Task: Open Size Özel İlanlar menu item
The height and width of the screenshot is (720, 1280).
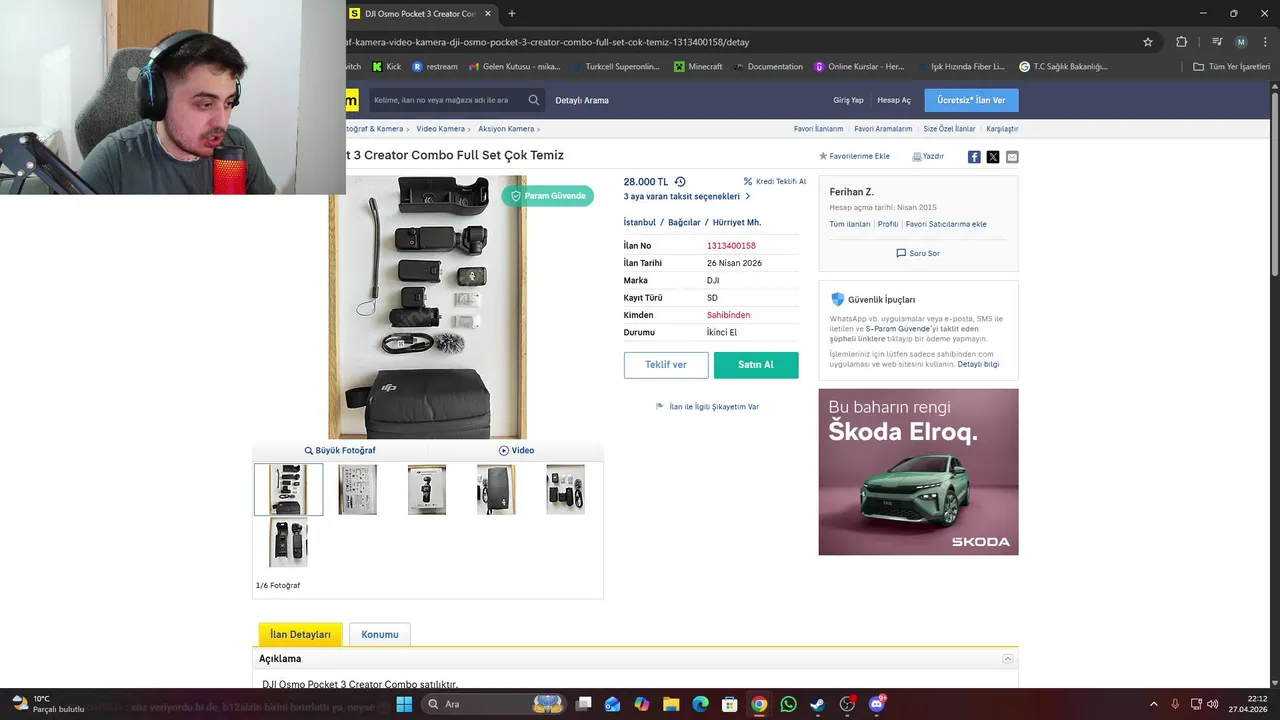Action: [x=949, y=129]
